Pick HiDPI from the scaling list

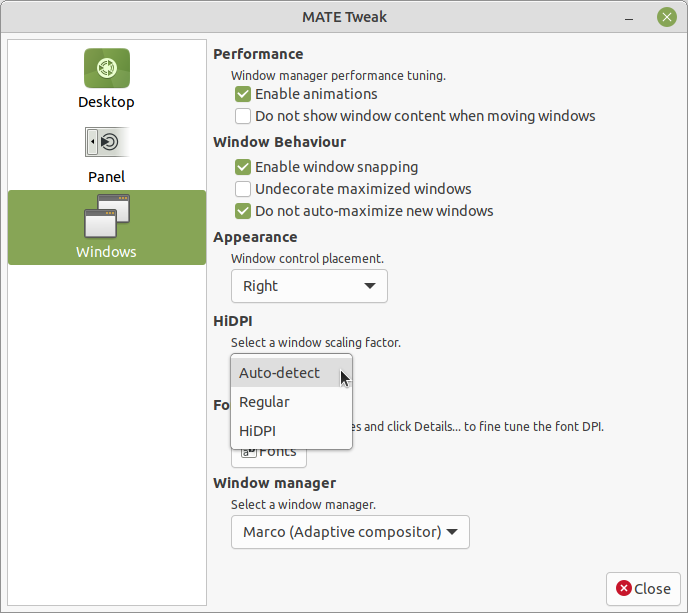291,431
